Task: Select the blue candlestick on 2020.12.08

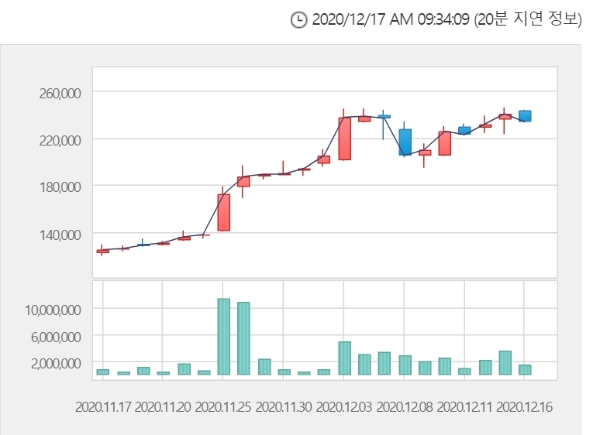Action: tap(405, 141)
